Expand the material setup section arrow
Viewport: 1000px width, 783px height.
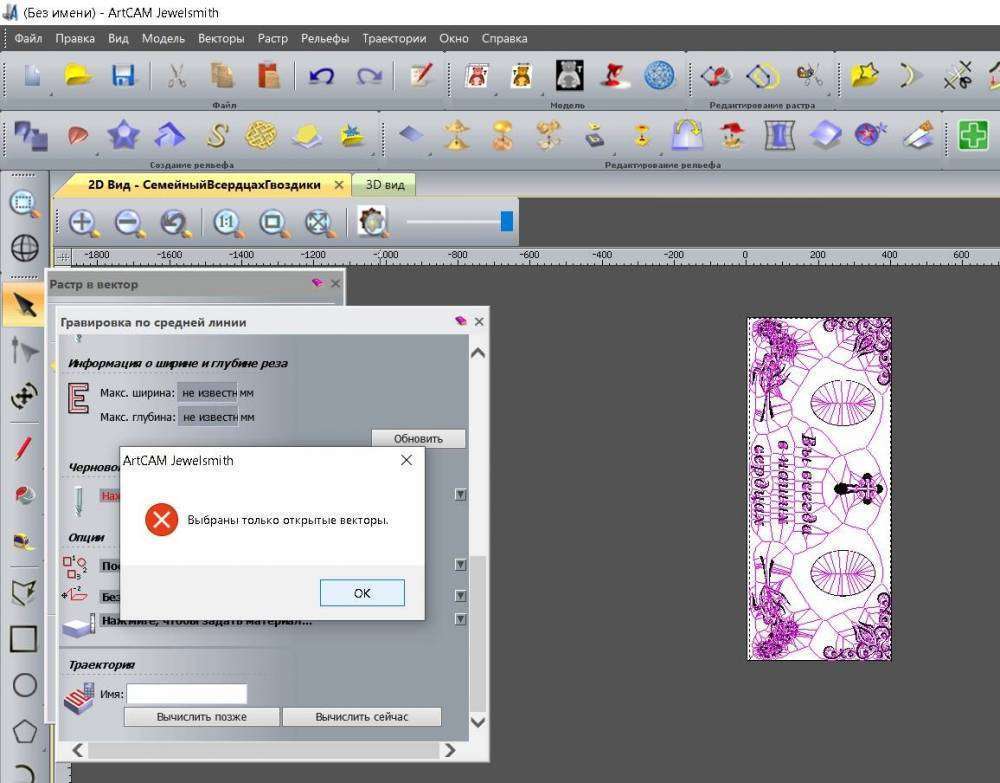coord(460,619)
